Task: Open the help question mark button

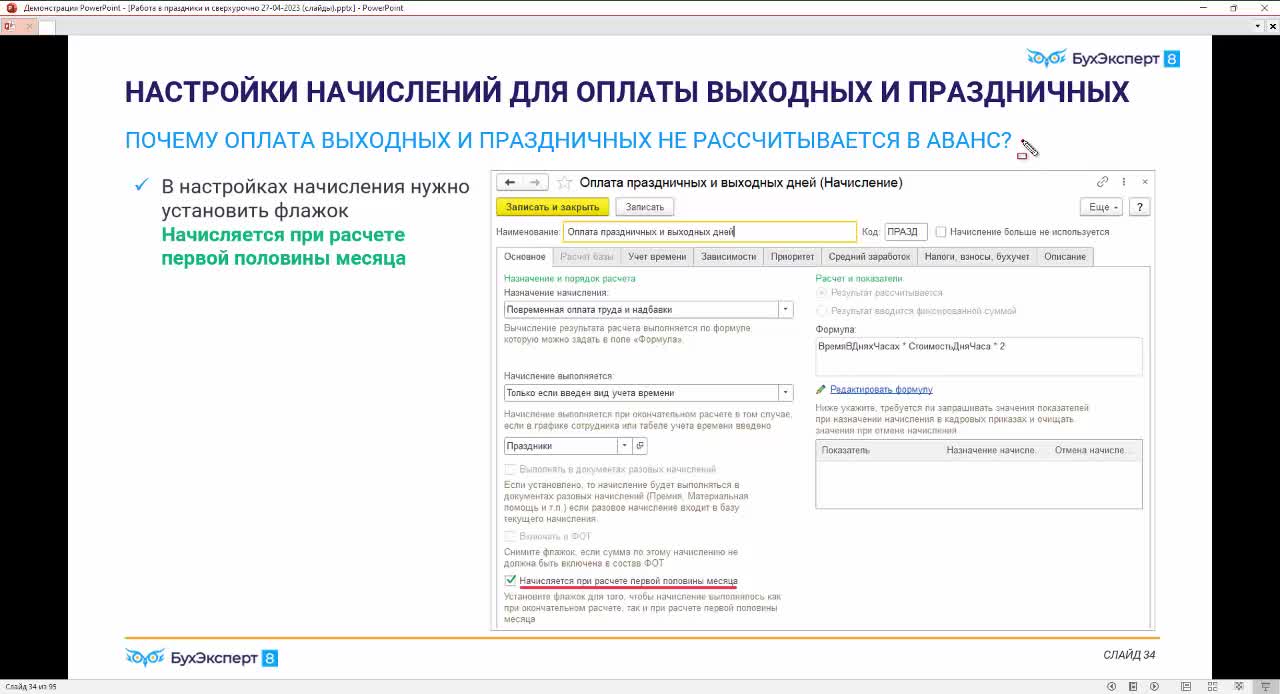Action: point(1139,207)
